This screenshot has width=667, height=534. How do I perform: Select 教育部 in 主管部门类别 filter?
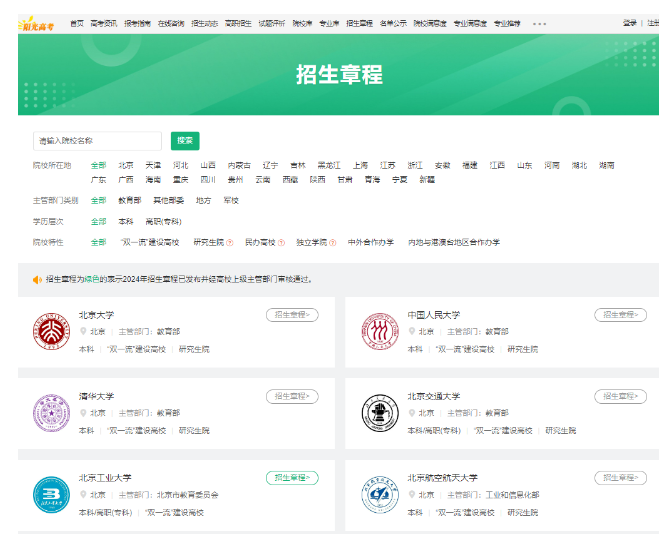click(x=130, y=200)
